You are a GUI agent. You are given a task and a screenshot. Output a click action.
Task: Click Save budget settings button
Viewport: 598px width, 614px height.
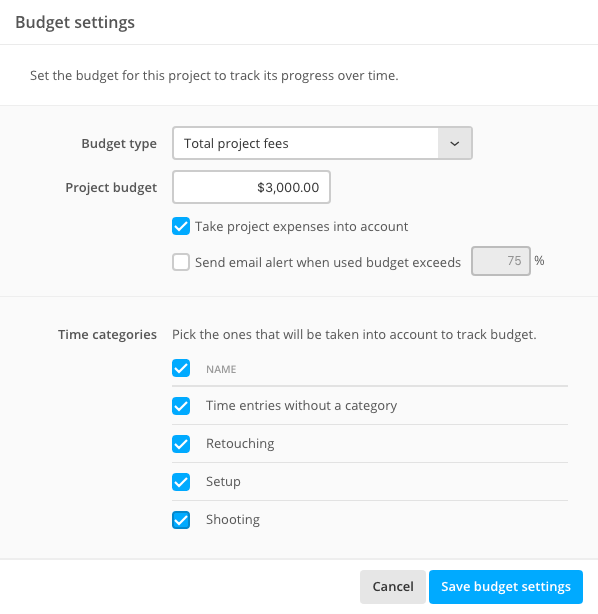click(506, 587)
